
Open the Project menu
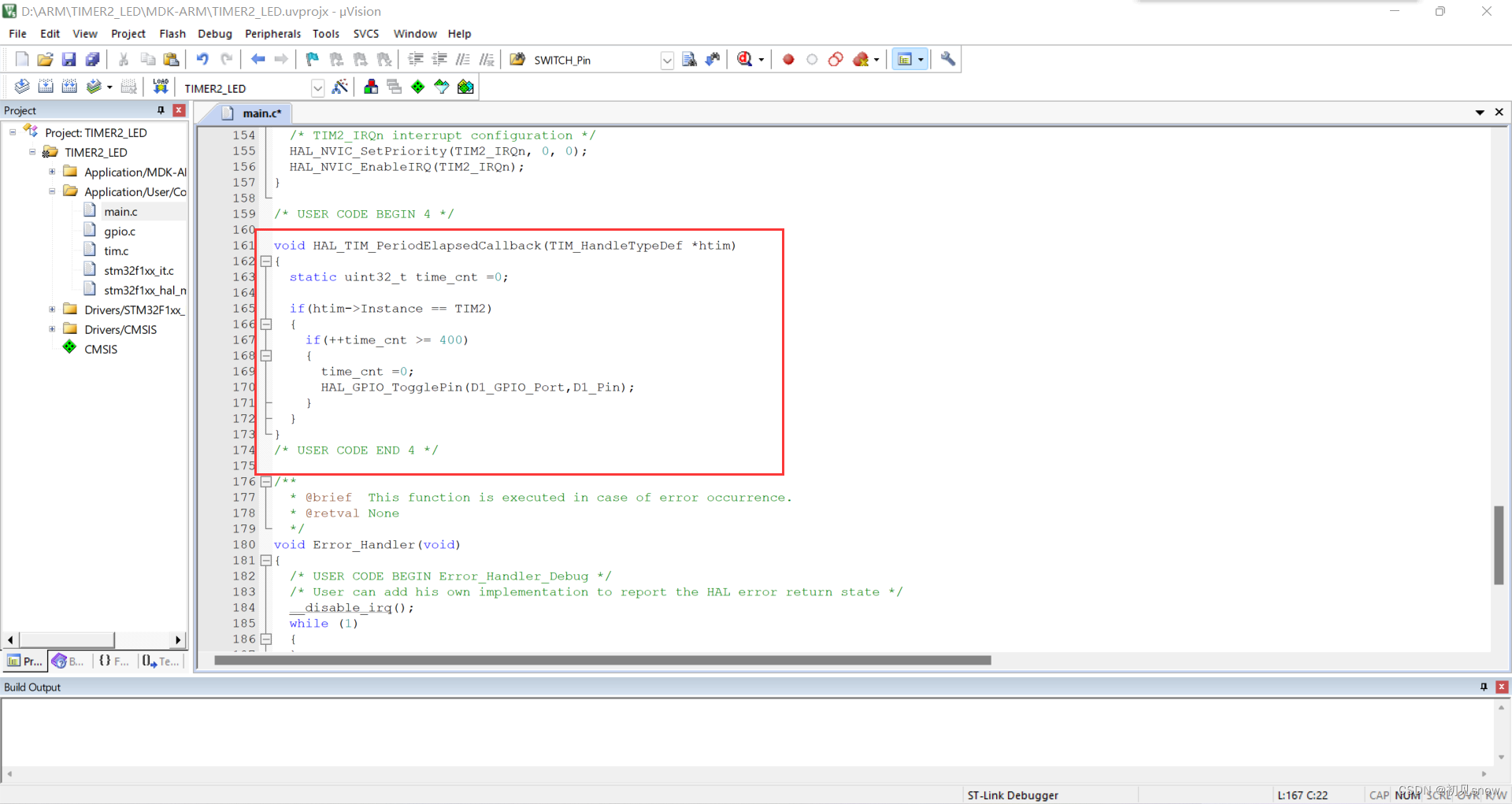click(128, 34)
